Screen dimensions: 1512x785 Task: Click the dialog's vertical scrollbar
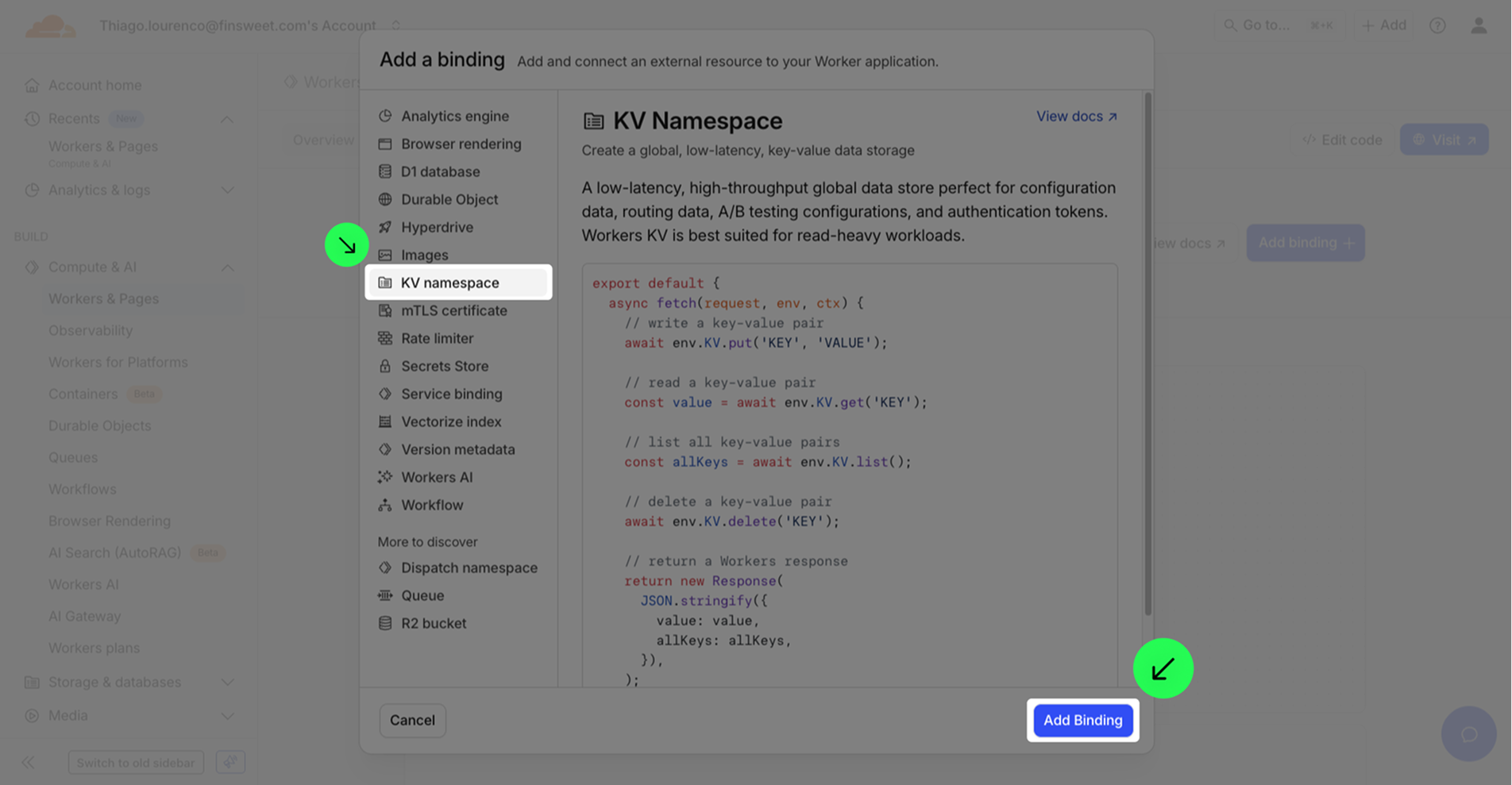point(1147,354)
